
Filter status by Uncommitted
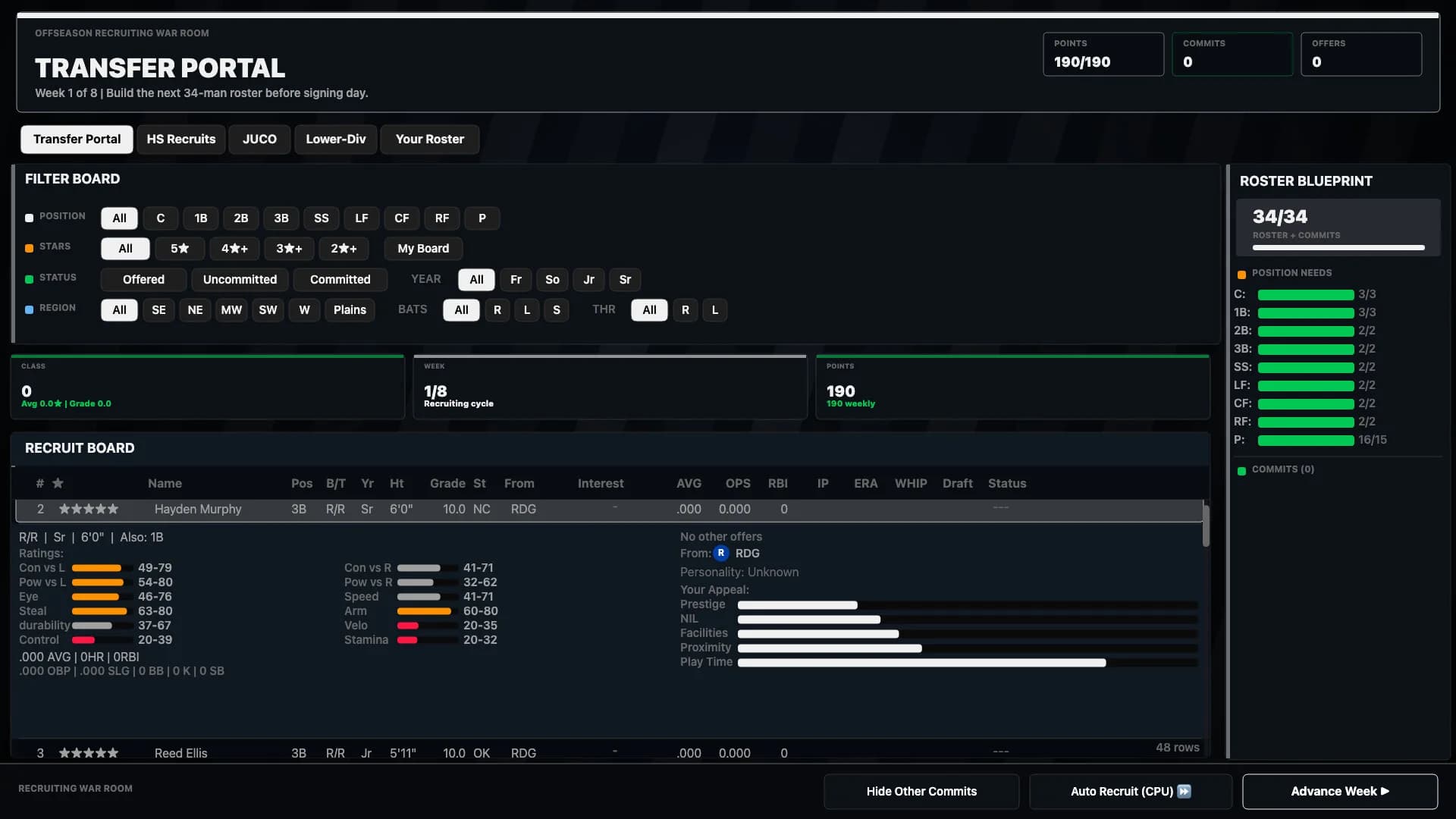pyautogui.click(x=240, y=280)
